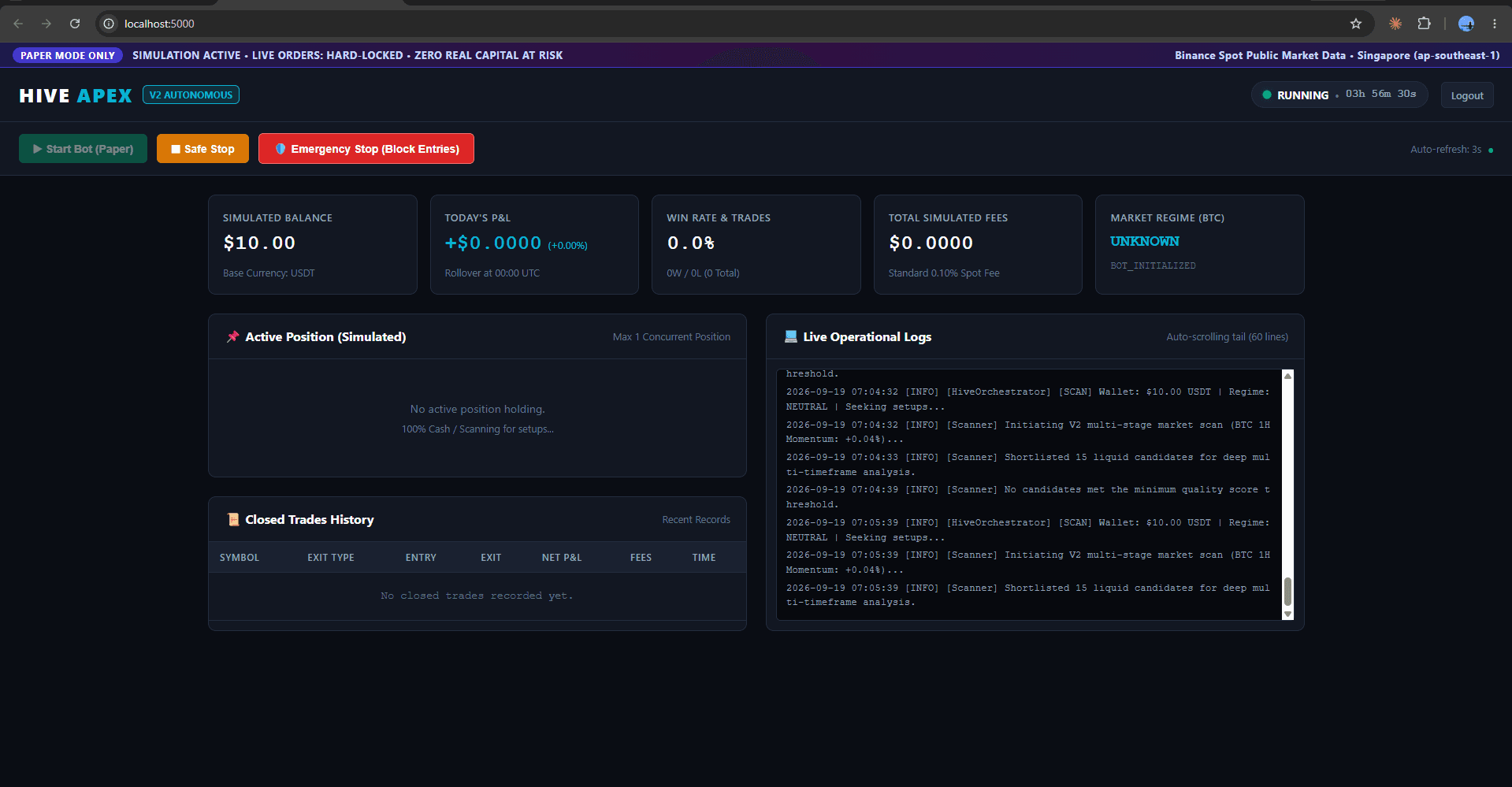This screenshot has height=787, width=1512.
Task: Click the logs scrollbar up arrow
Action: point(1288,376)
